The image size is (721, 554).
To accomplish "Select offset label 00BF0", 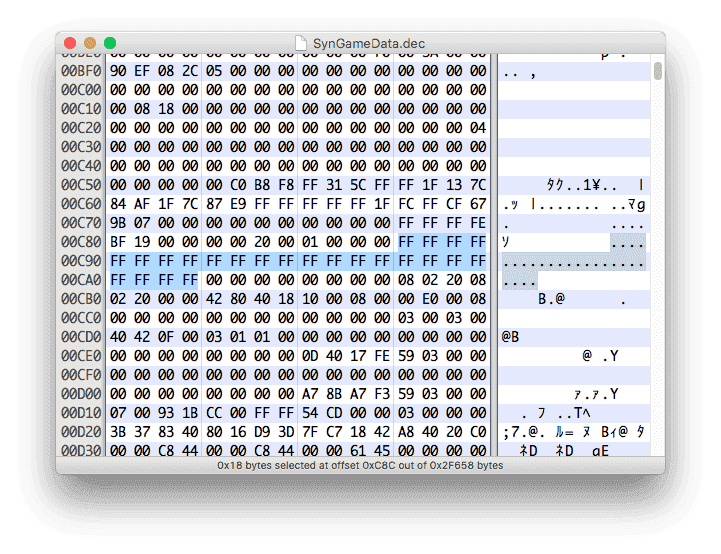I will tap(81, 71).
